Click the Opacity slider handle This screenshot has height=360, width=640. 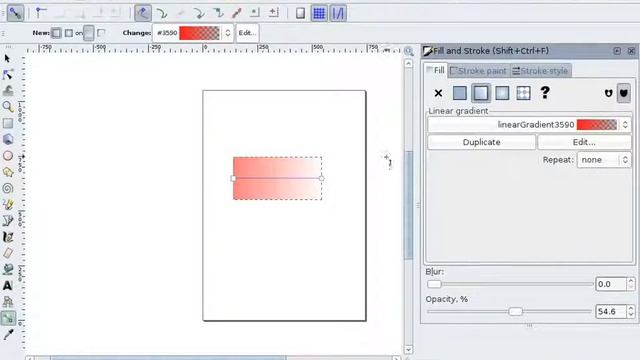coord(516,311)
